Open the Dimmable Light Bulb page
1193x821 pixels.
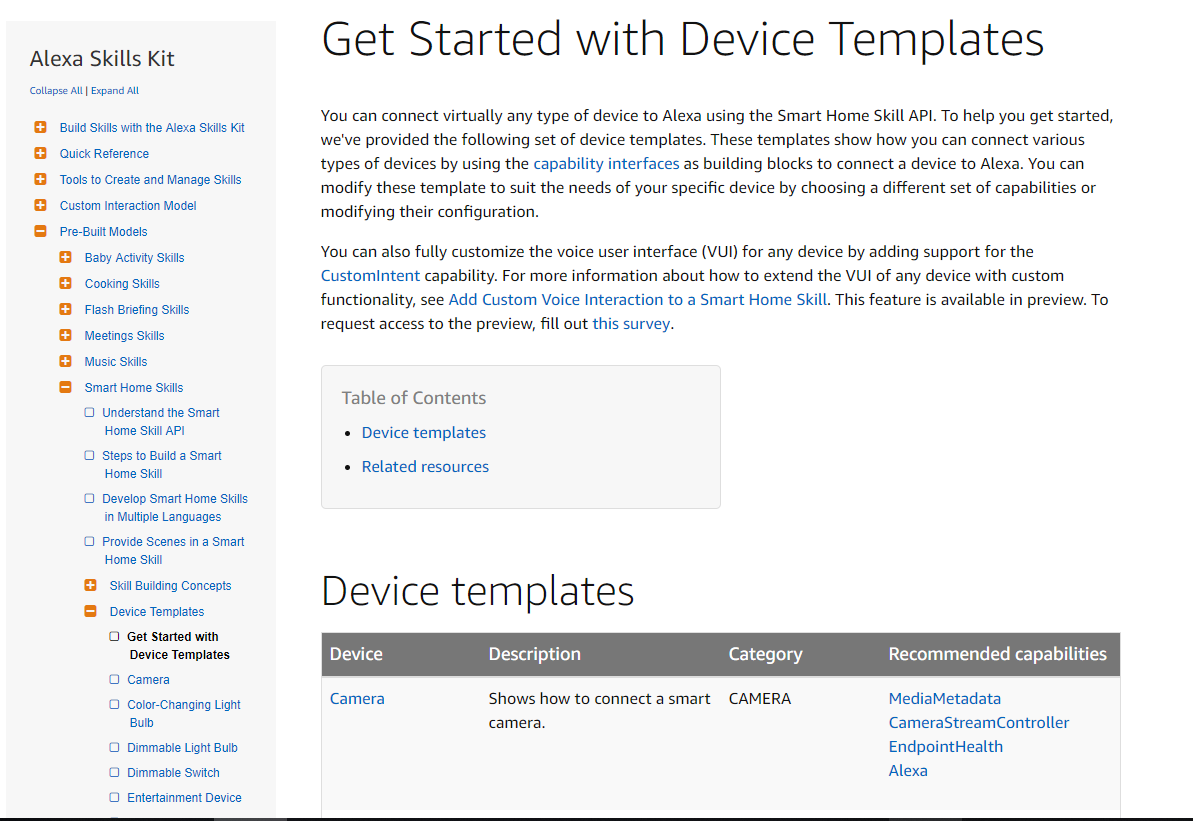coord(183,748)
